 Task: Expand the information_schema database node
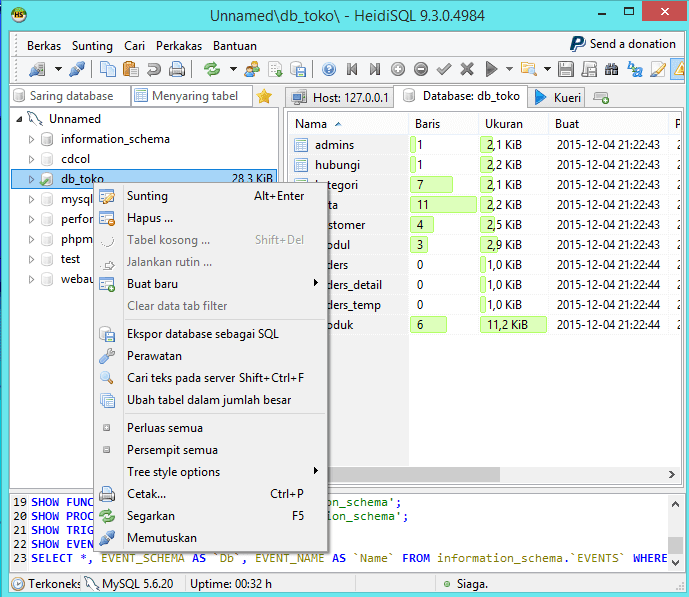[31, 140]
